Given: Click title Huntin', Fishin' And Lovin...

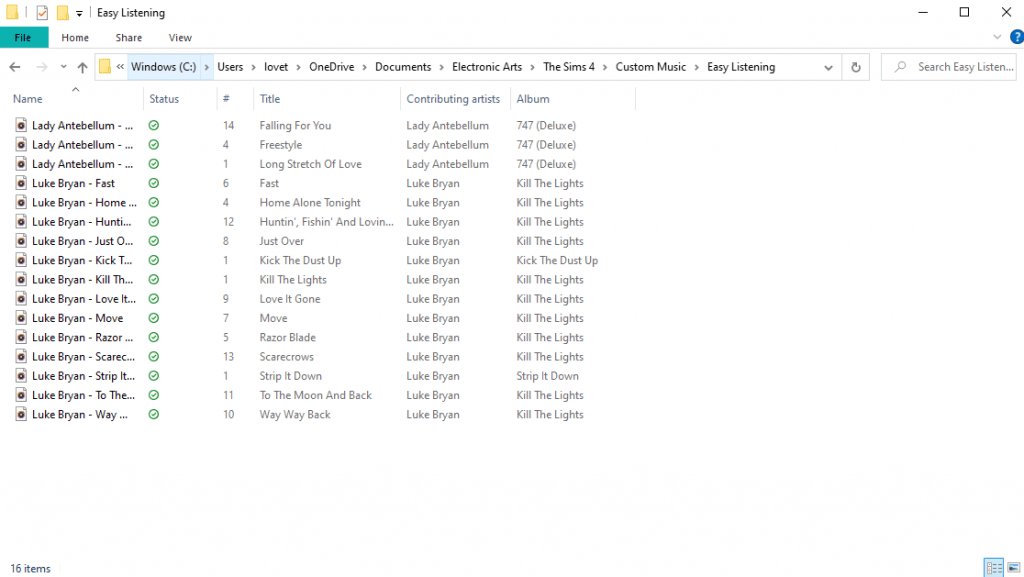Looking at the screenshot, I should (x=327, y=222).
